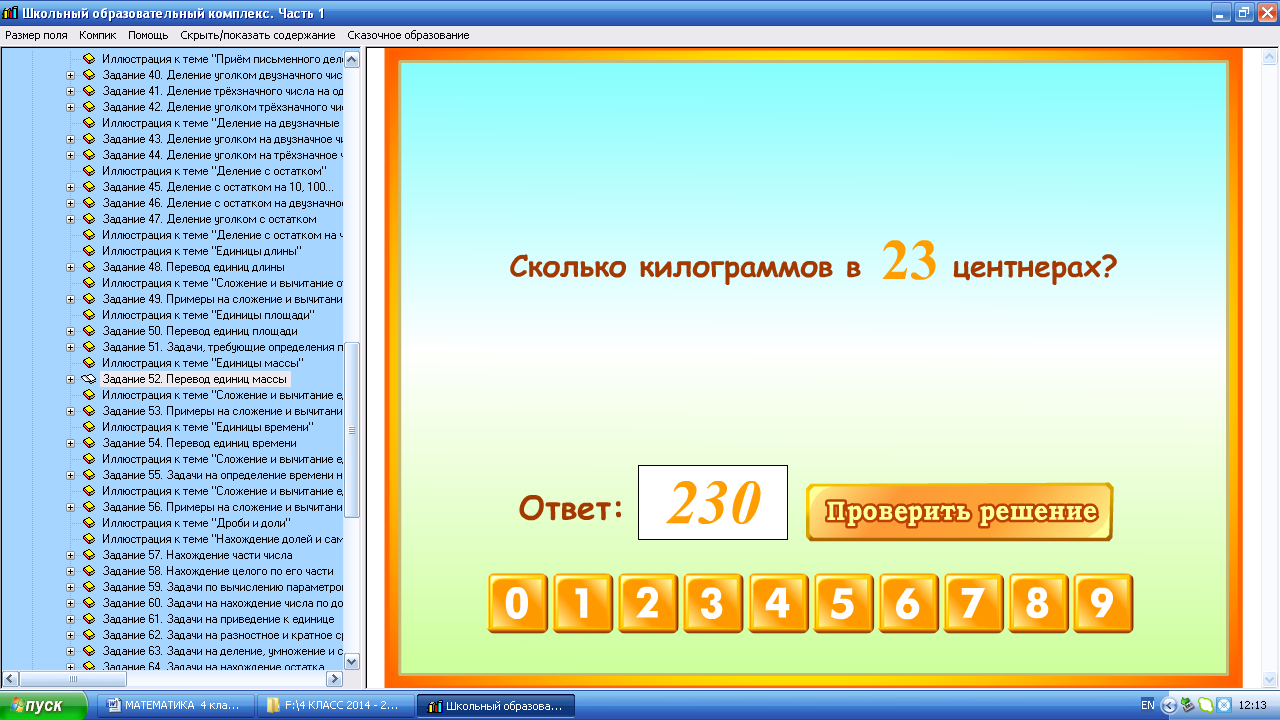1280x720 pixels.
Task: Expand Задание 40 tree node
Action: (x=71, y=75)
